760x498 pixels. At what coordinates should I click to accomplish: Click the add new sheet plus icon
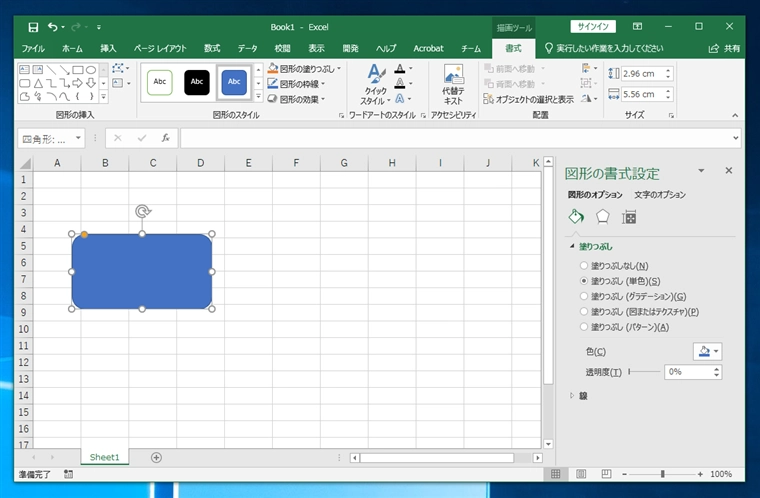point(156,457)
